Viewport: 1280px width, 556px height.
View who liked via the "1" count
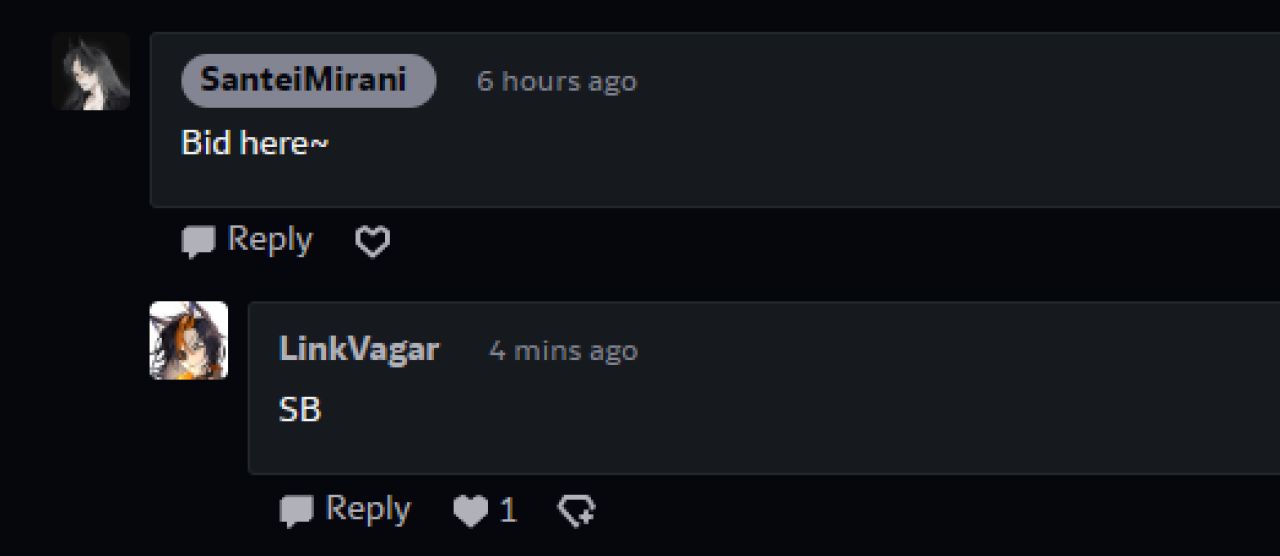tap(508, 512)
